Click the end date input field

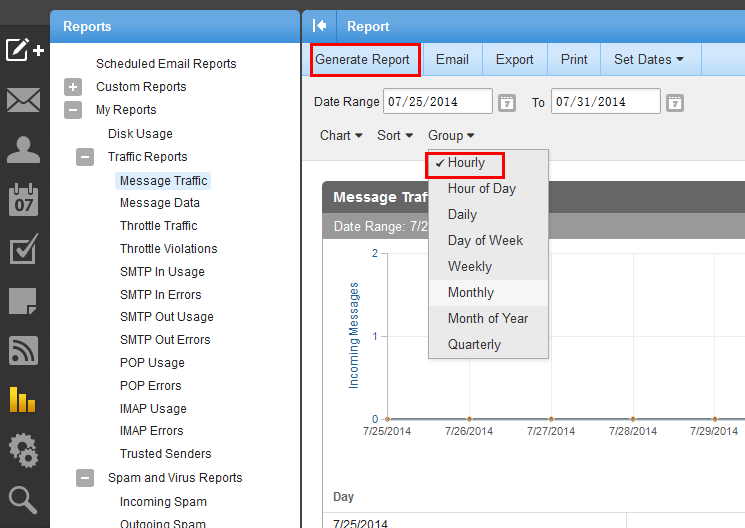point(605,102)
